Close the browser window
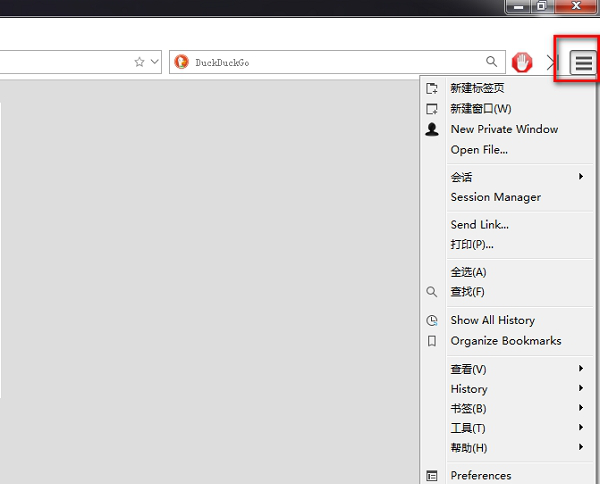The width and height of the screenshot is (600, 503). [576, 6]
